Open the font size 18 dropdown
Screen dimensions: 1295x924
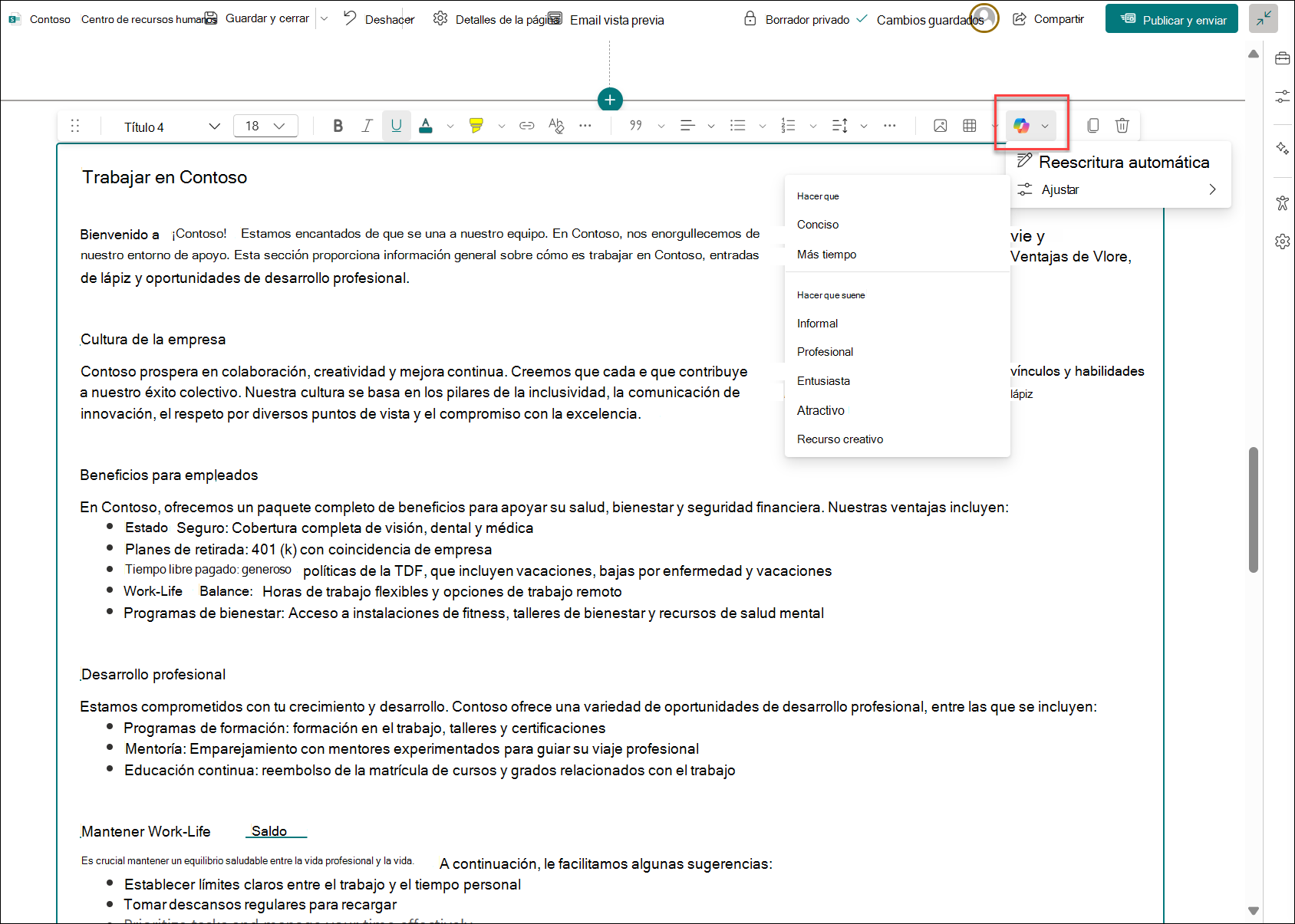coord(265,126)
